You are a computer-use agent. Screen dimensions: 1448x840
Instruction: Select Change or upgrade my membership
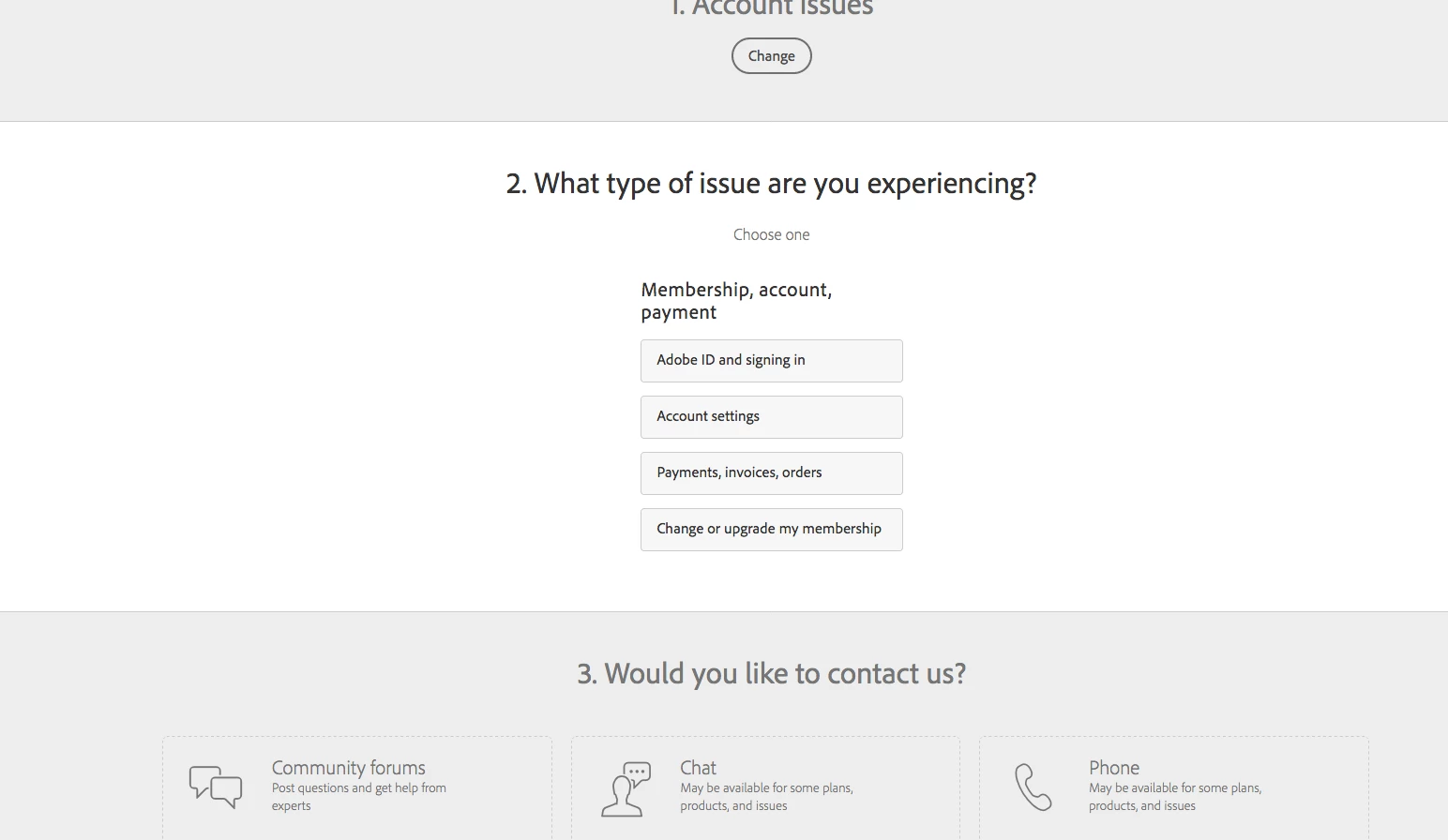tap(771, 530)
